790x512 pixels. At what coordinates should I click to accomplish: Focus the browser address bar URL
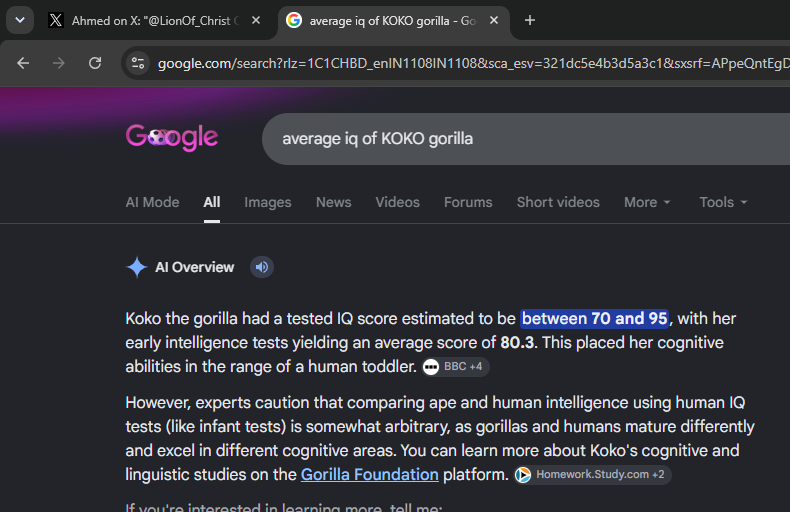[x=473, y=63]
